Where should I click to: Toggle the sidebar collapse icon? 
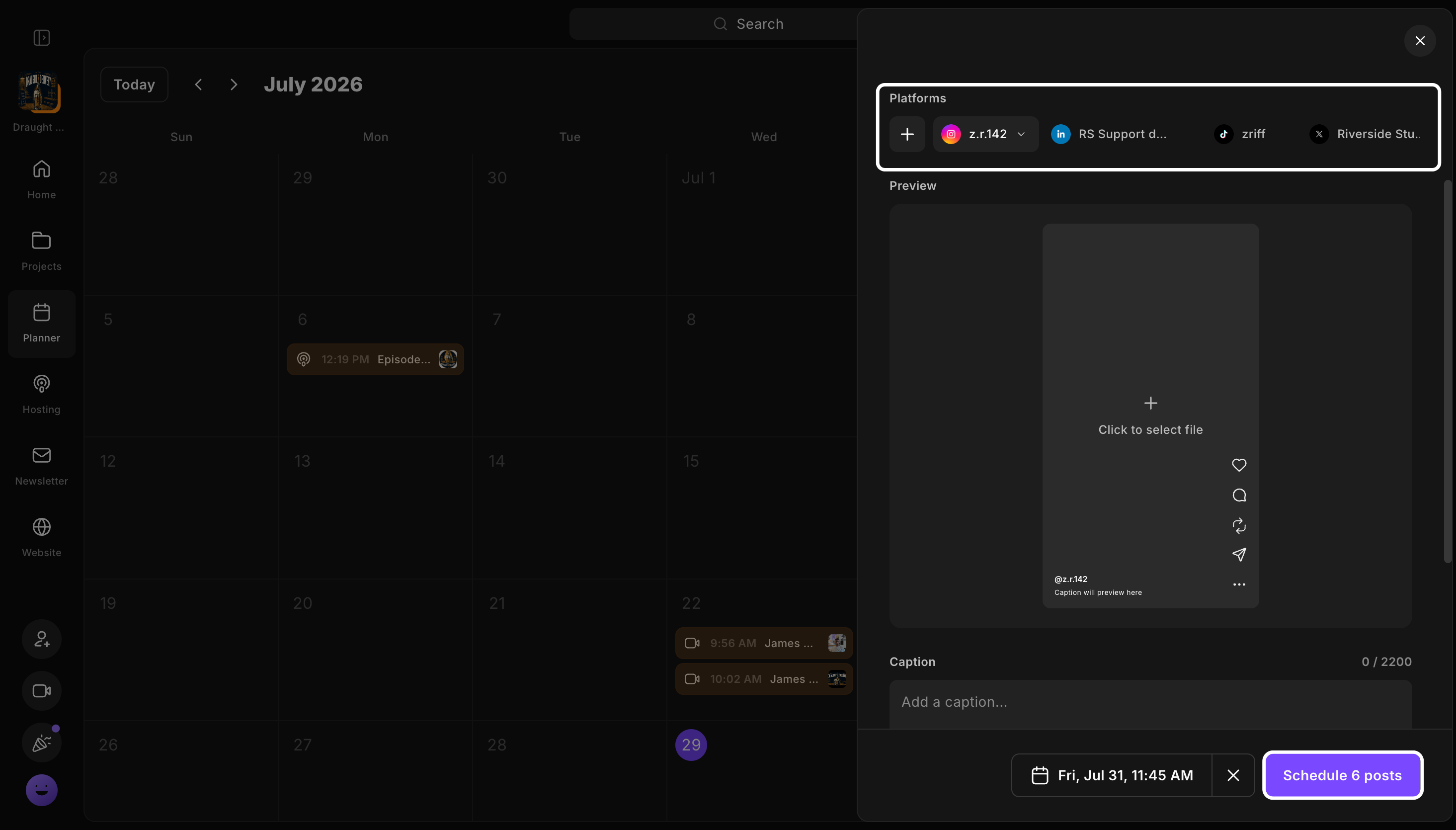pyautogui.click(x=42, y=38)
